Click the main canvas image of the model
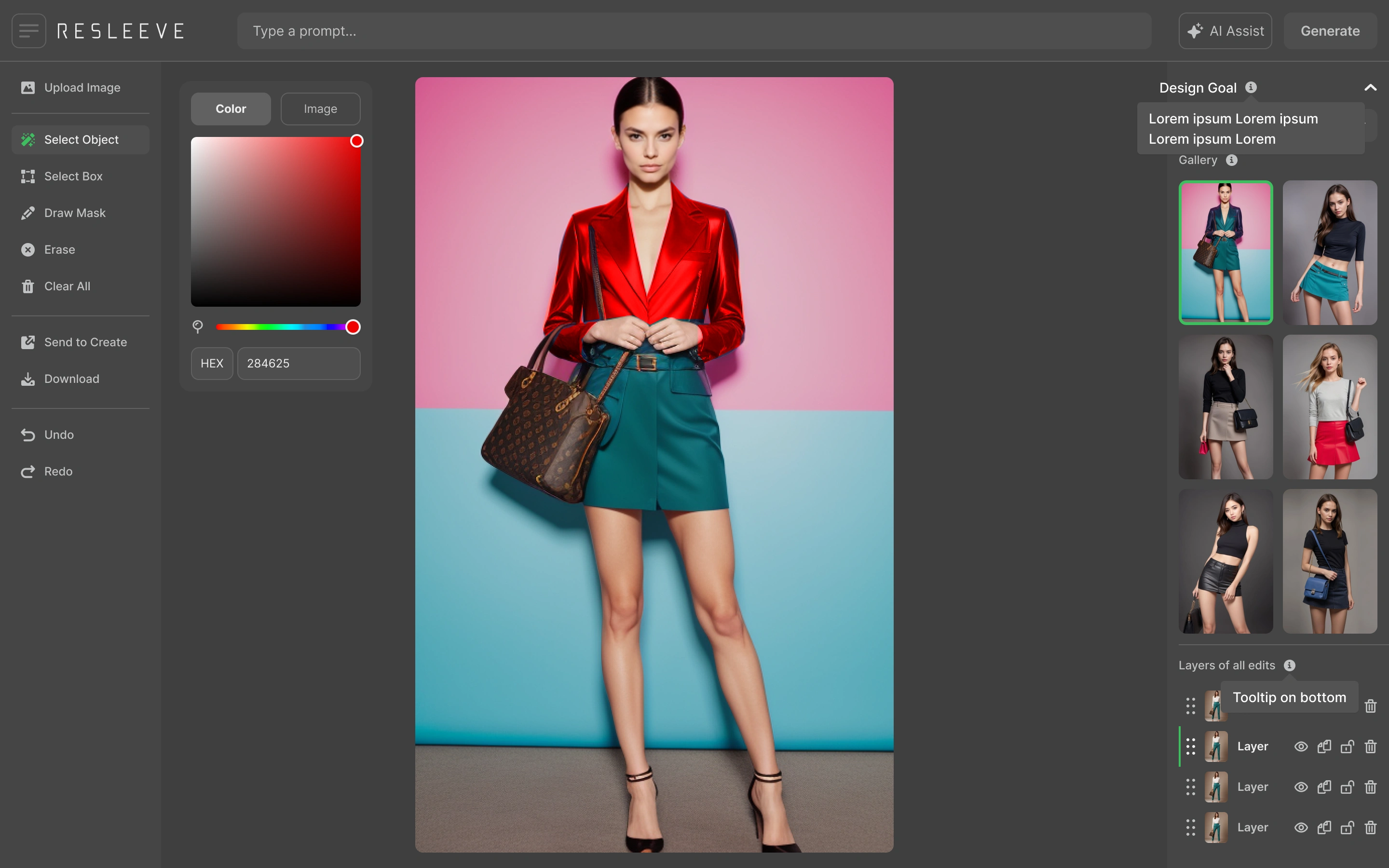 click(654, 464)
